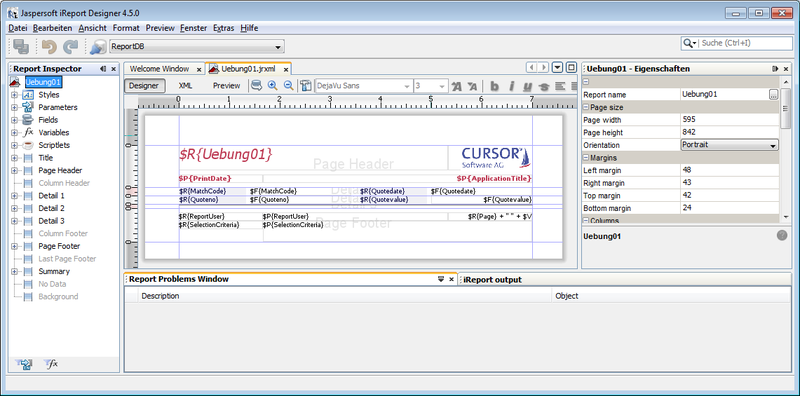Viewport: 800px width, 396px height.
Task: Expand the Fields node
Action: pos(14,120)
